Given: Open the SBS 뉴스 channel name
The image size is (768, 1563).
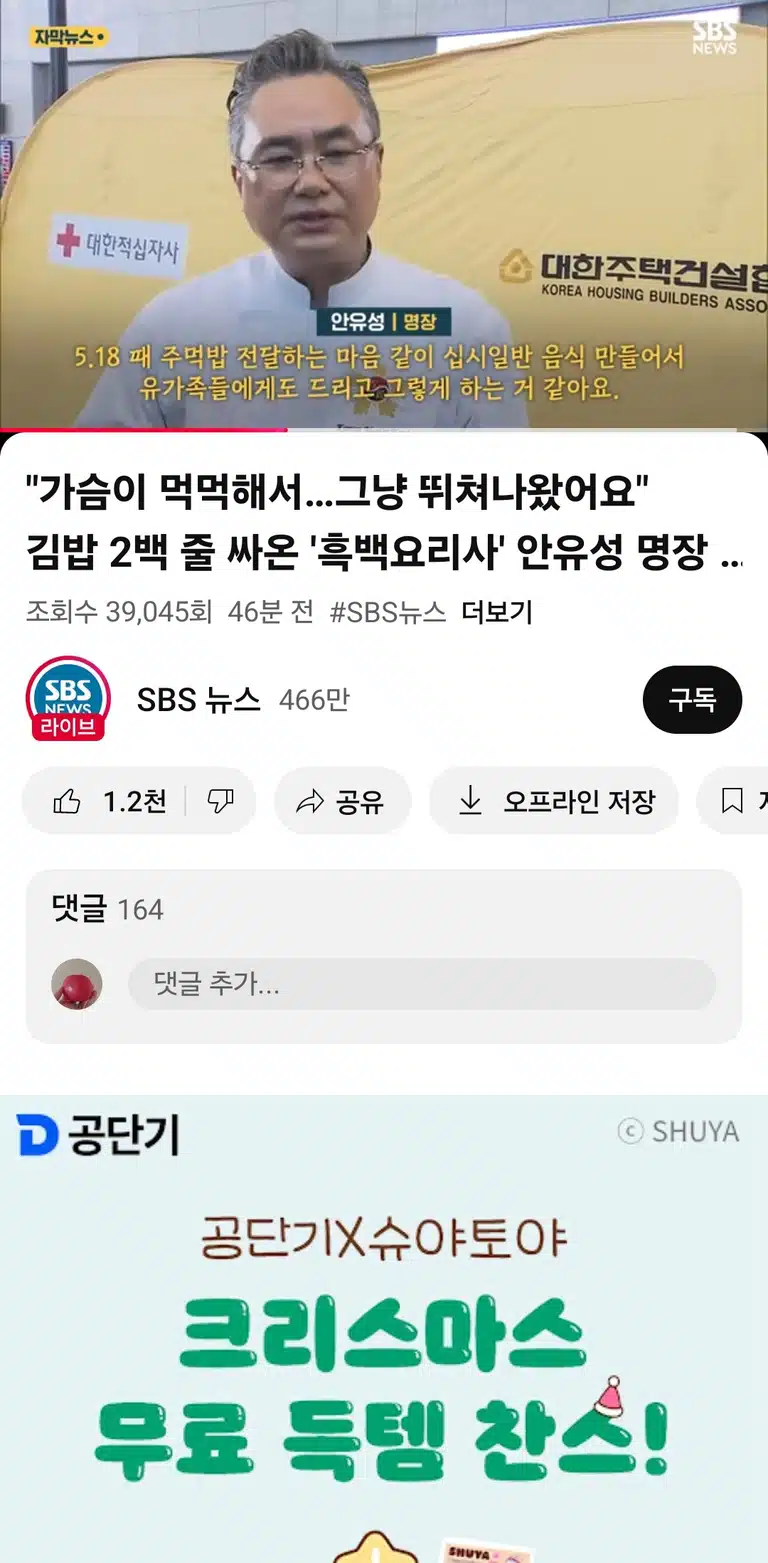Looking at the screenshot, I should 199,700.
